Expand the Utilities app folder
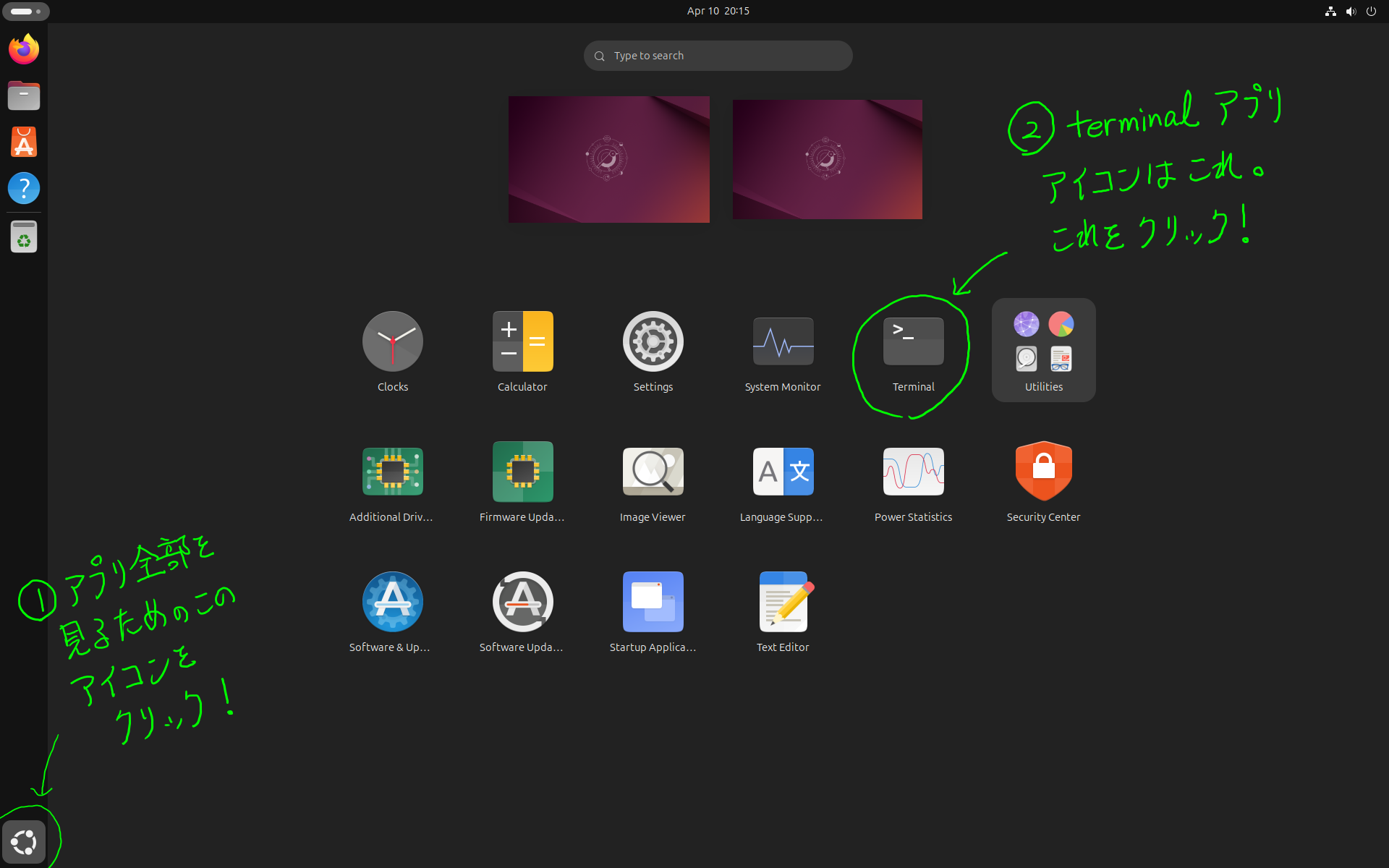 (1043, 349)
